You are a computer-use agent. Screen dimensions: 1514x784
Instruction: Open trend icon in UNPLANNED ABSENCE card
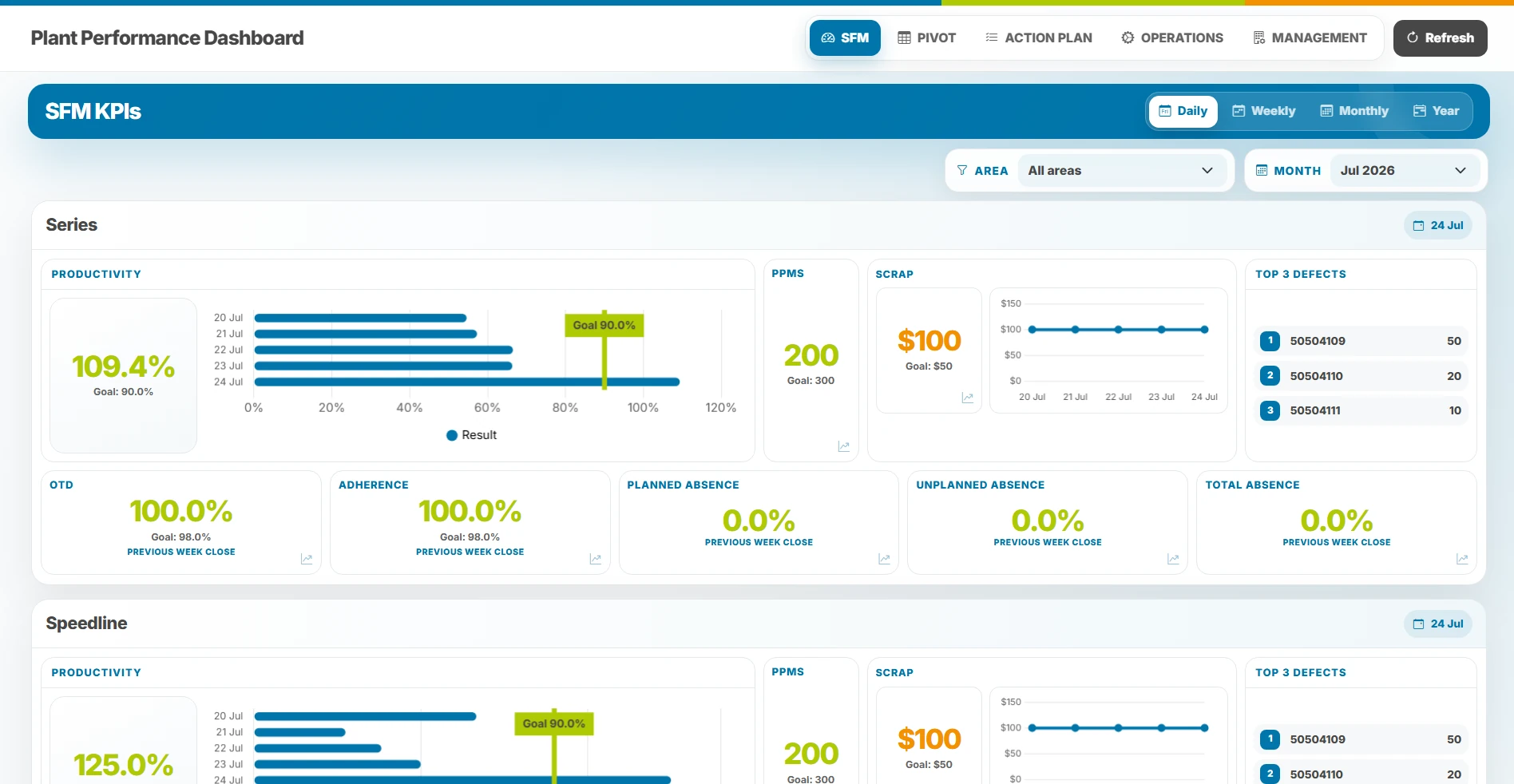(1173, 559)
